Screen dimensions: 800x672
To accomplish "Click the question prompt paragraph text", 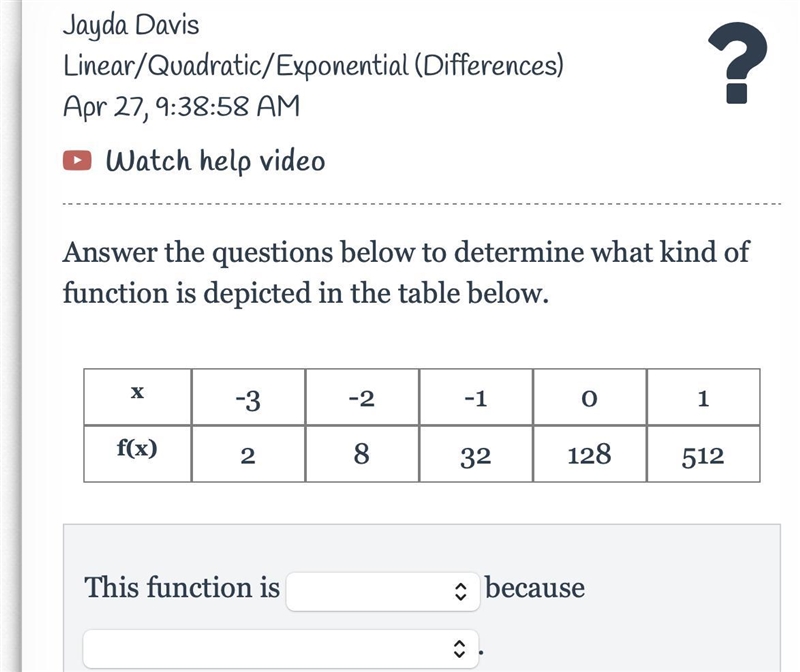I will click(x=406, y=272).
